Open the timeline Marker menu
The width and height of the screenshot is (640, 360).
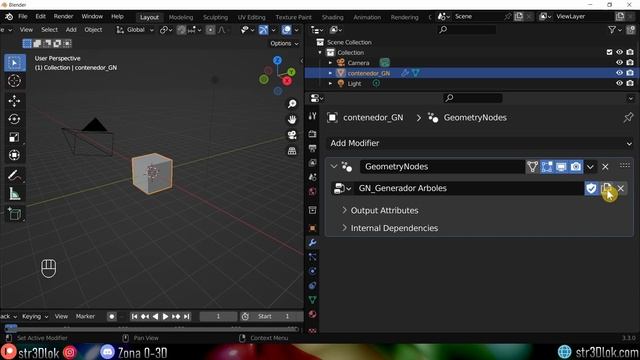(85, 316)
